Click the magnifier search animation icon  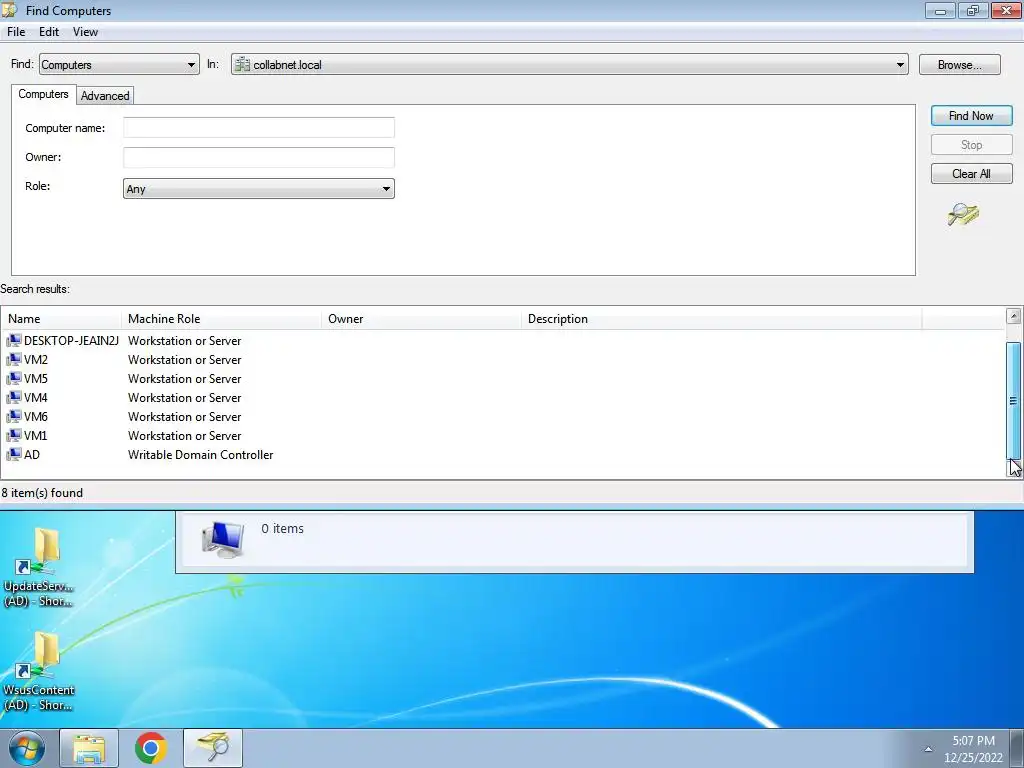pos(963,214)
